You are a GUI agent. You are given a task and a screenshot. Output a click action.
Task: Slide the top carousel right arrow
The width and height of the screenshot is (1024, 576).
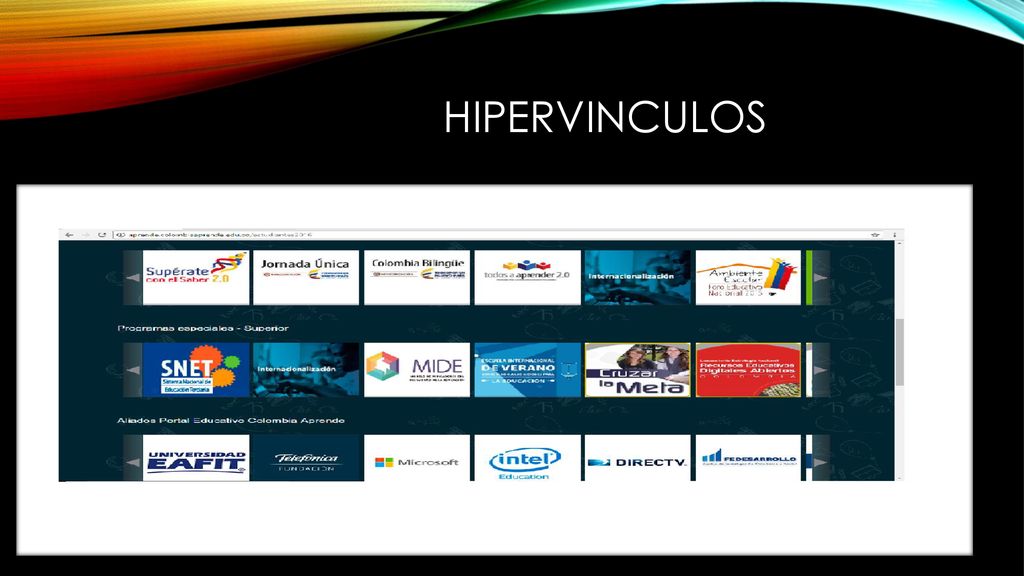click(821, 278)
